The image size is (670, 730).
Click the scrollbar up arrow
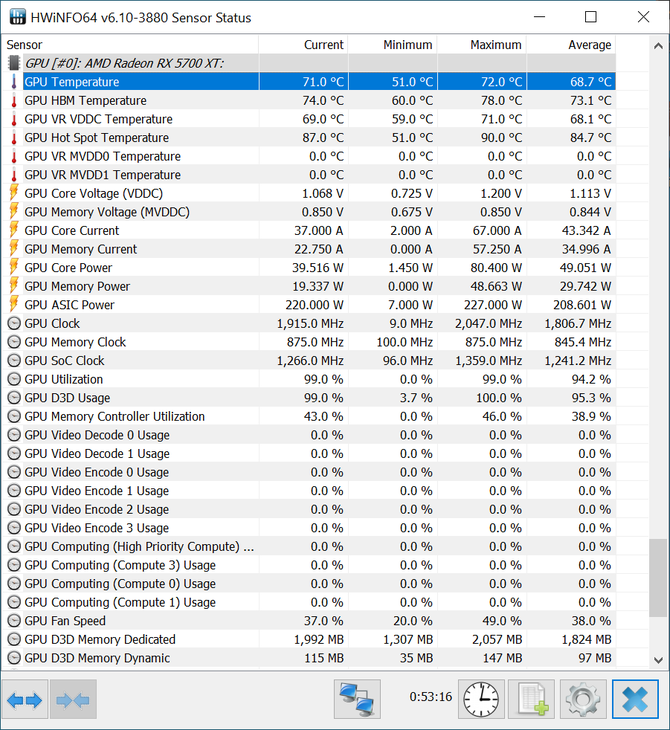coord(658,46)
